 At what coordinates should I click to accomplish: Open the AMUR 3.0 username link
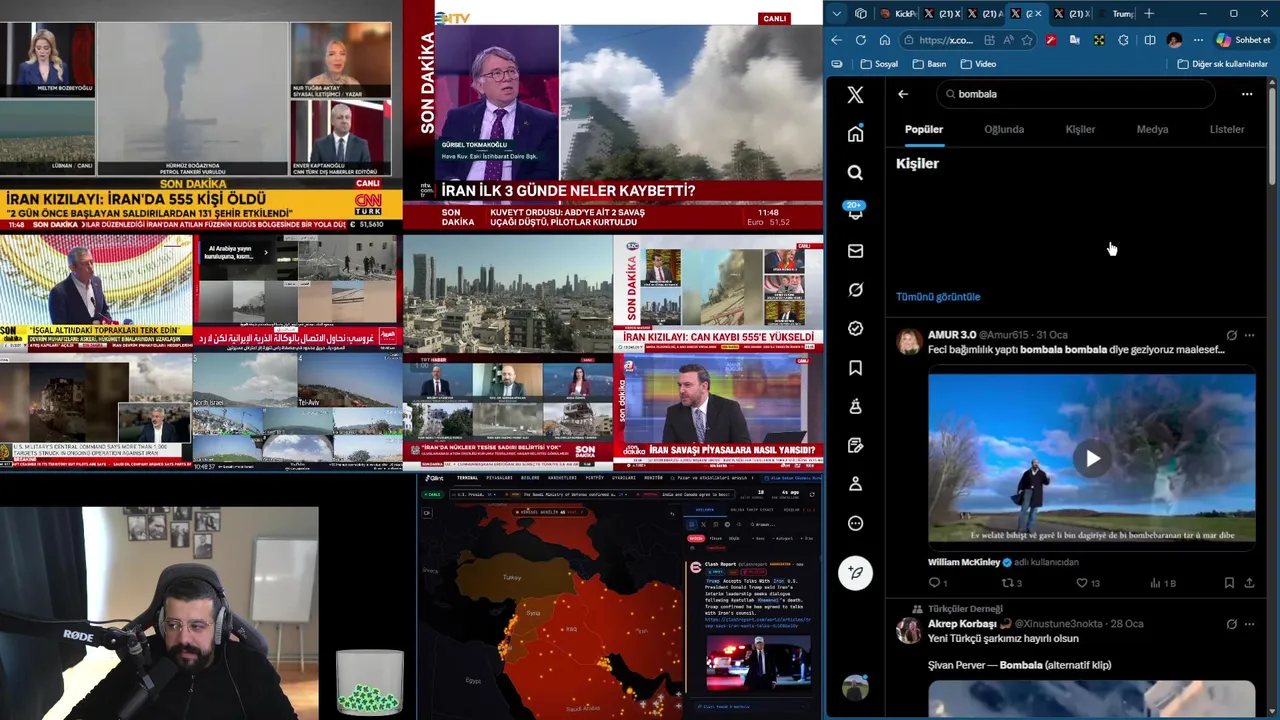pyautogui.click(x=952, y=335)
